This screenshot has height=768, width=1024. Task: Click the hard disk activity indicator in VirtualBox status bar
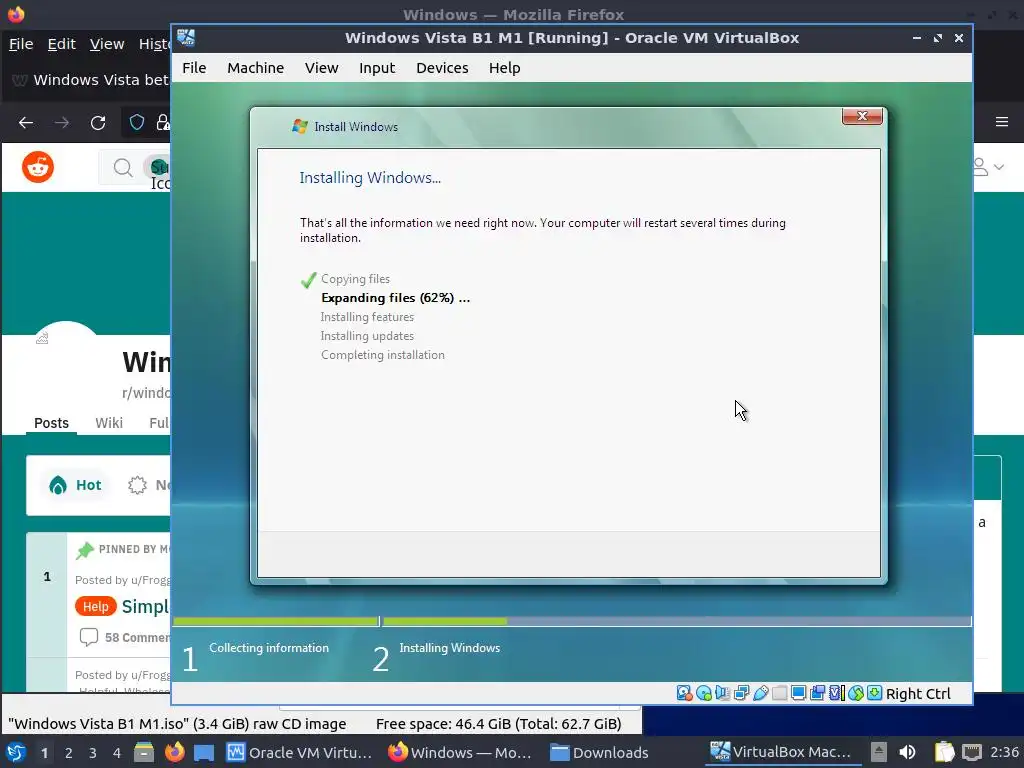(x=684, y=693)
